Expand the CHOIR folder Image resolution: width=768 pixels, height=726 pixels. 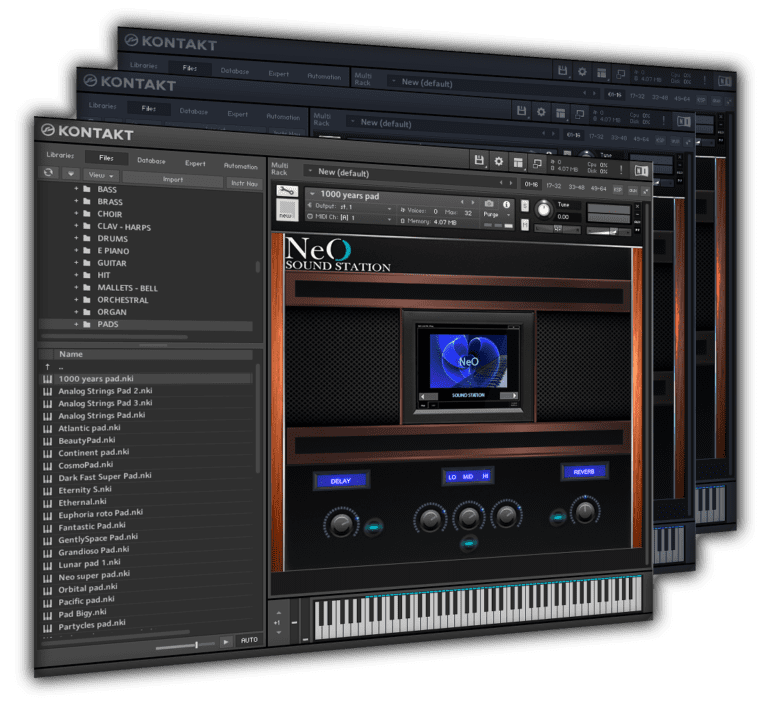(x=76, y=213)
